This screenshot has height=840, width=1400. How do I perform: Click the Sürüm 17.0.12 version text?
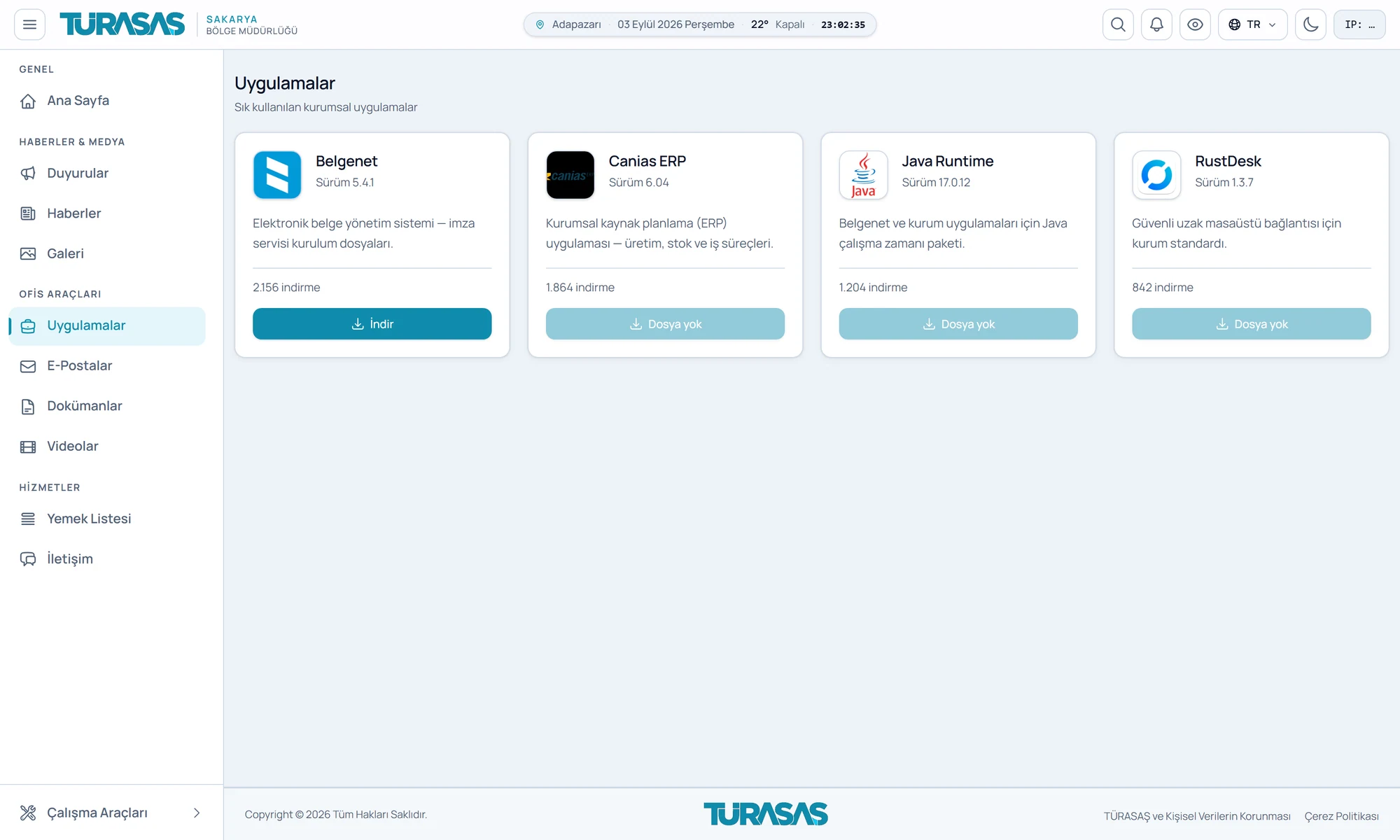tap(936, 183)
